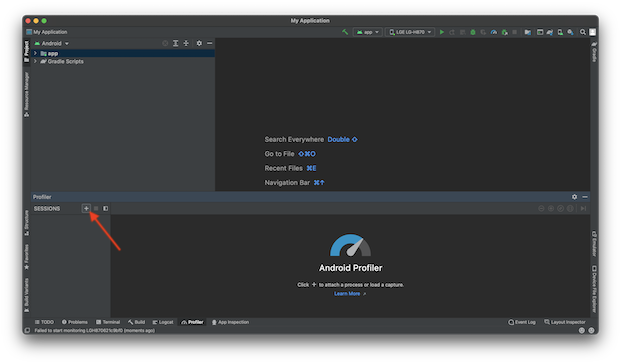Open Profiler panel gear settings
Screen dimensions: 621x364
click(x=574, y=197)
